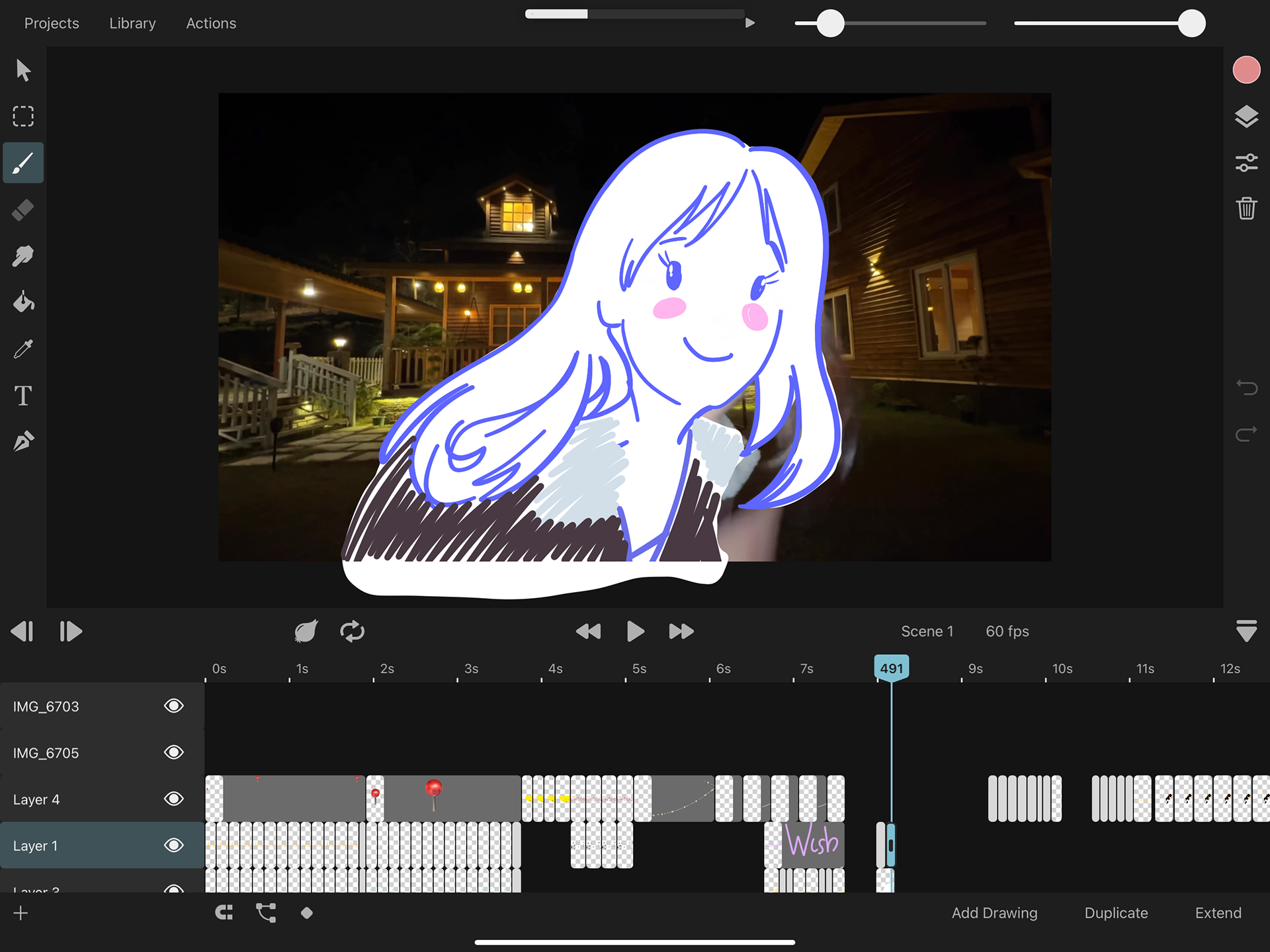The height and width of the screenshot is (952, 1270).
Task: Open the Layers panel icon
Action: (1246, 116)
